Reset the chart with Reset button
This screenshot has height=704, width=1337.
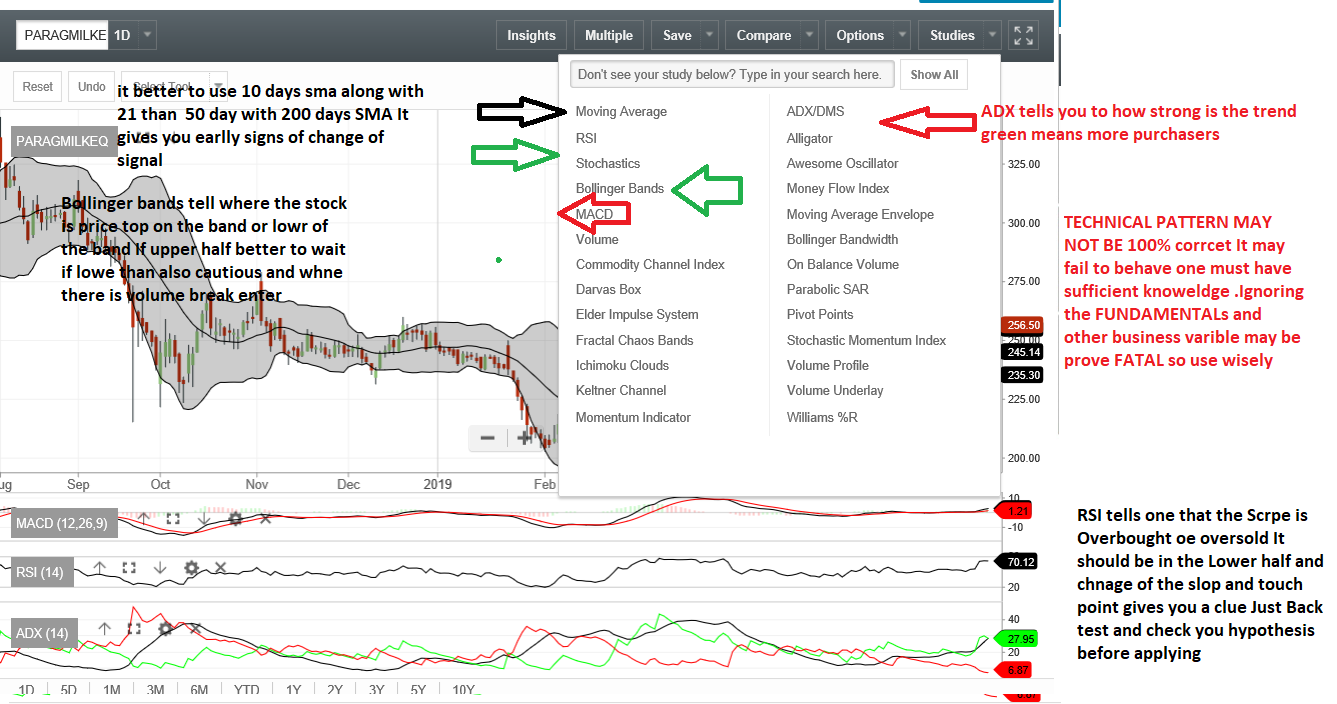click(x=38, y=87)
